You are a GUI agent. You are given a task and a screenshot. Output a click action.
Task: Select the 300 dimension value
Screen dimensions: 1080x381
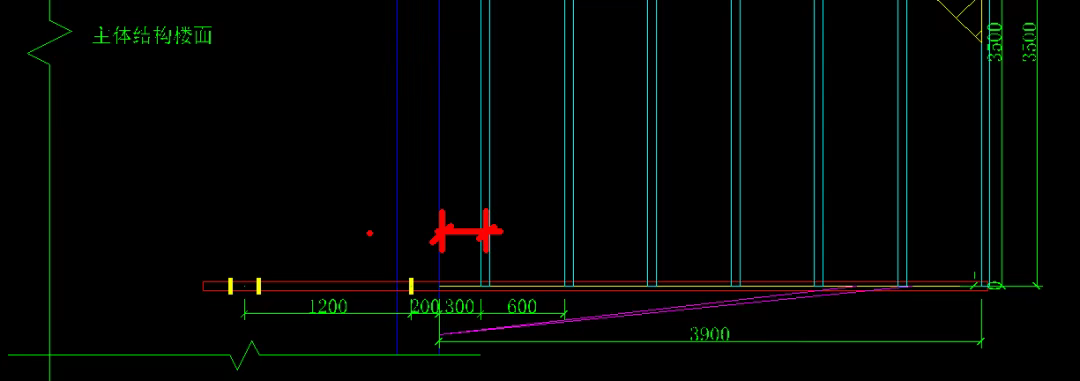459,307
